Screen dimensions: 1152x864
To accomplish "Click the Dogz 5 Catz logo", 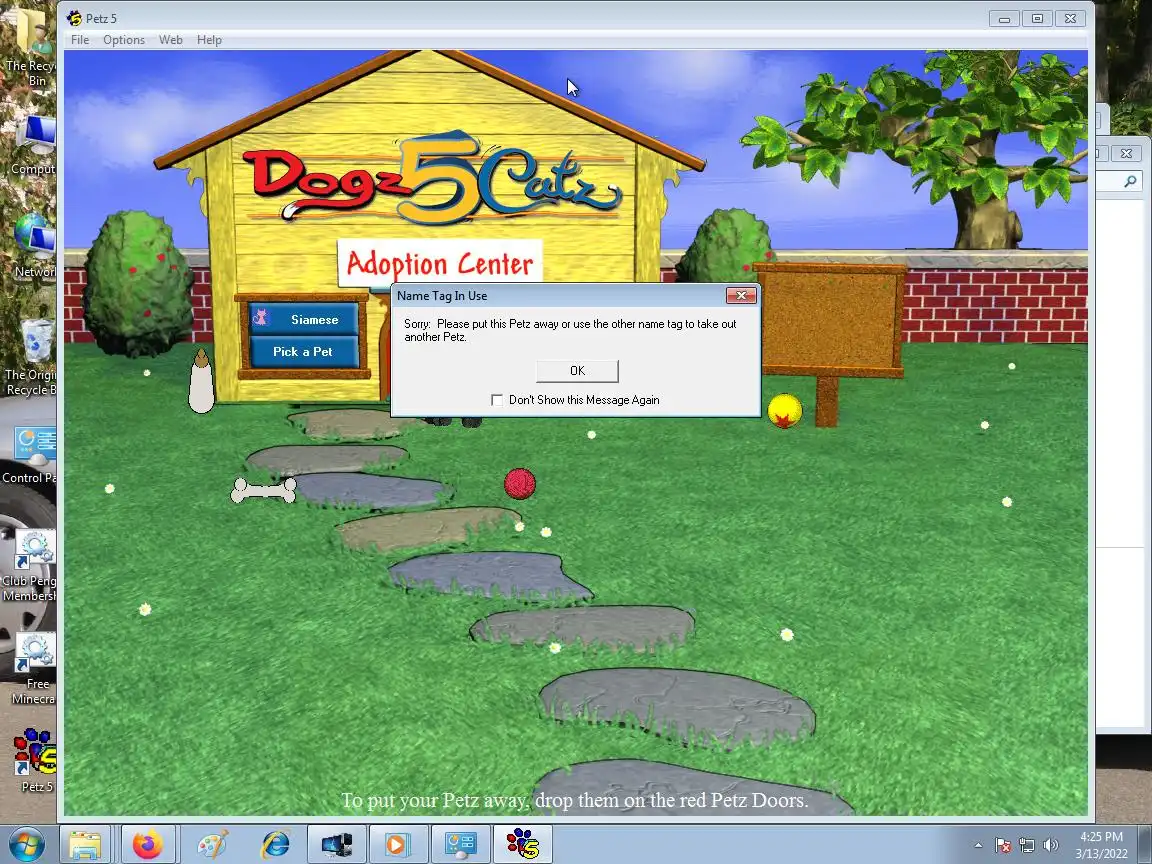I will point(433,180).
